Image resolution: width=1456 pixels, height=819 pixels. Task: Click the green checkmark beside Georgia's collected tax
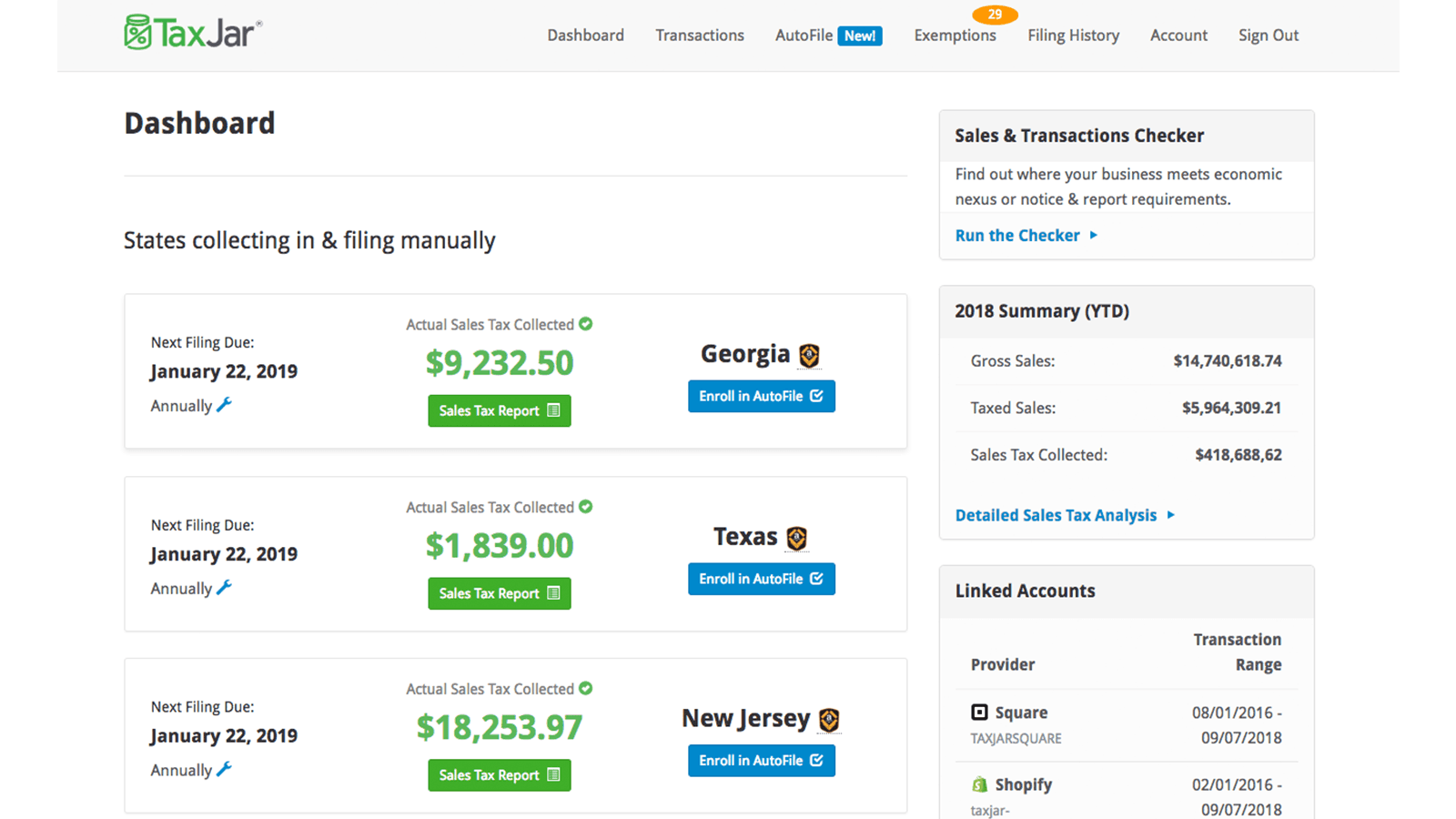[588, 324]
